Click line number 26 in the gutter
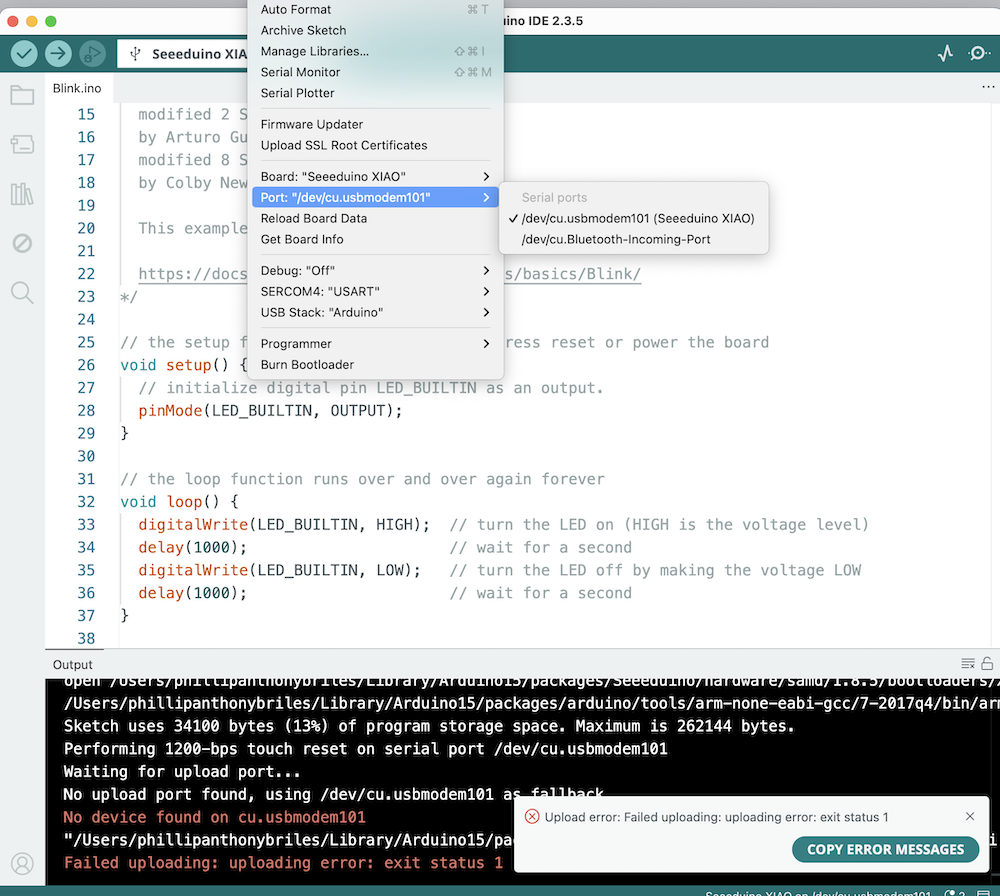 tap(86, 365)
